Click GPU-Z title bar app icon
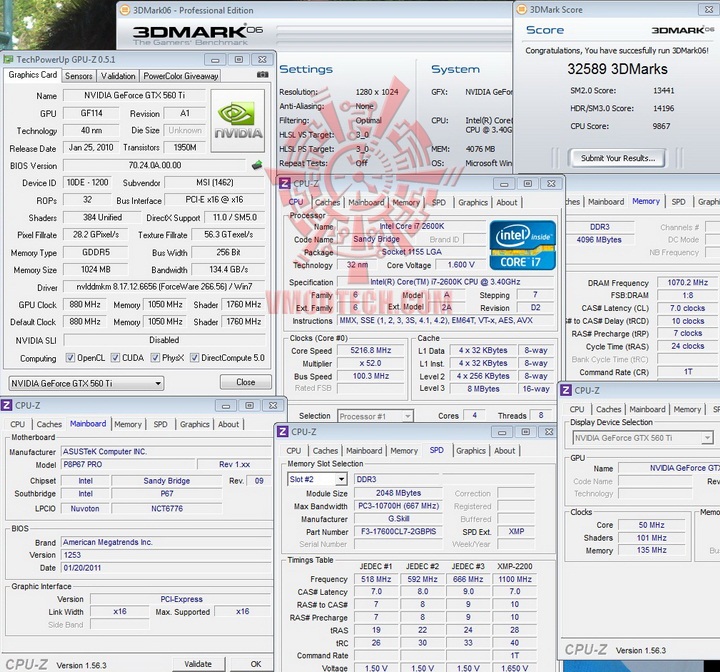 point(8,59)
